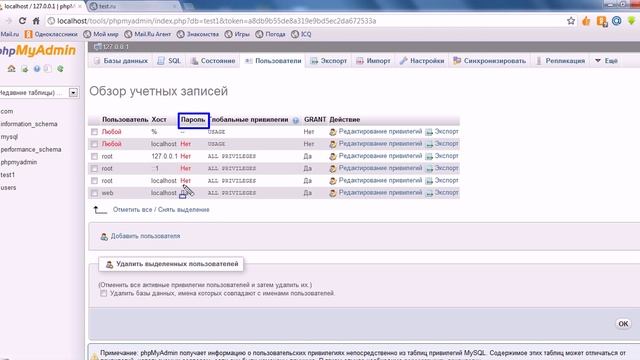Edit privileges for root ::1 user
Viewport: 640px width, 360px height.
coord(376,169)
